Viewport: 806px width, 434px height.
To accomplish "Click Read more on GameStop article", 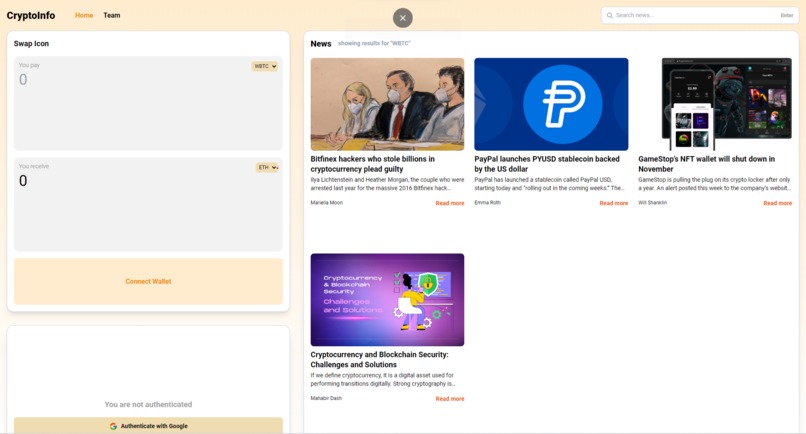I will (778, 203).
